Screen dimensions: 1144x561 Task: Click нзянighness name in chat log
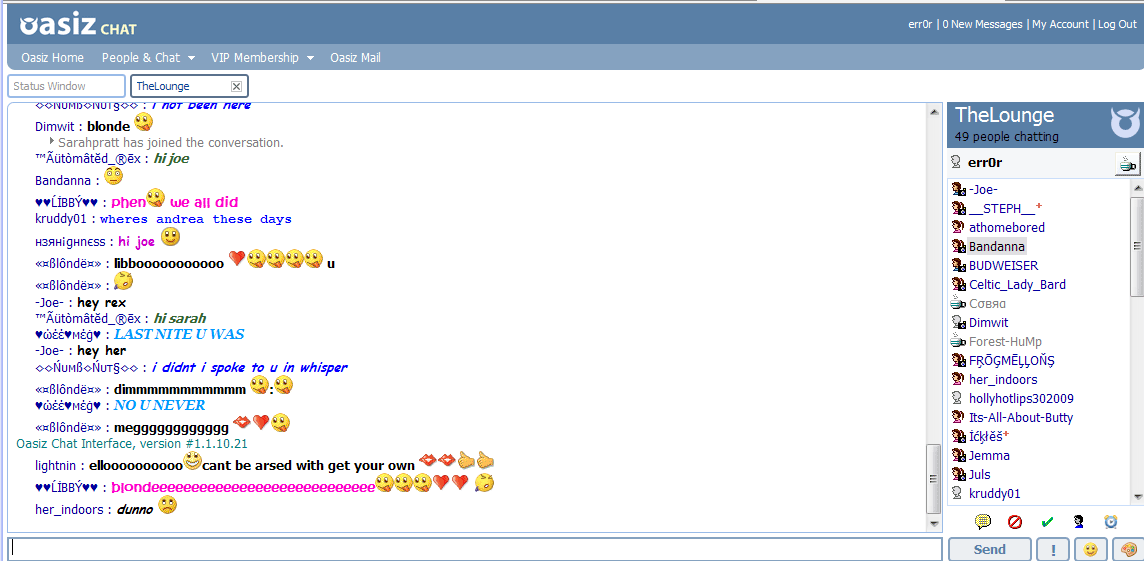tap(71, 241)
